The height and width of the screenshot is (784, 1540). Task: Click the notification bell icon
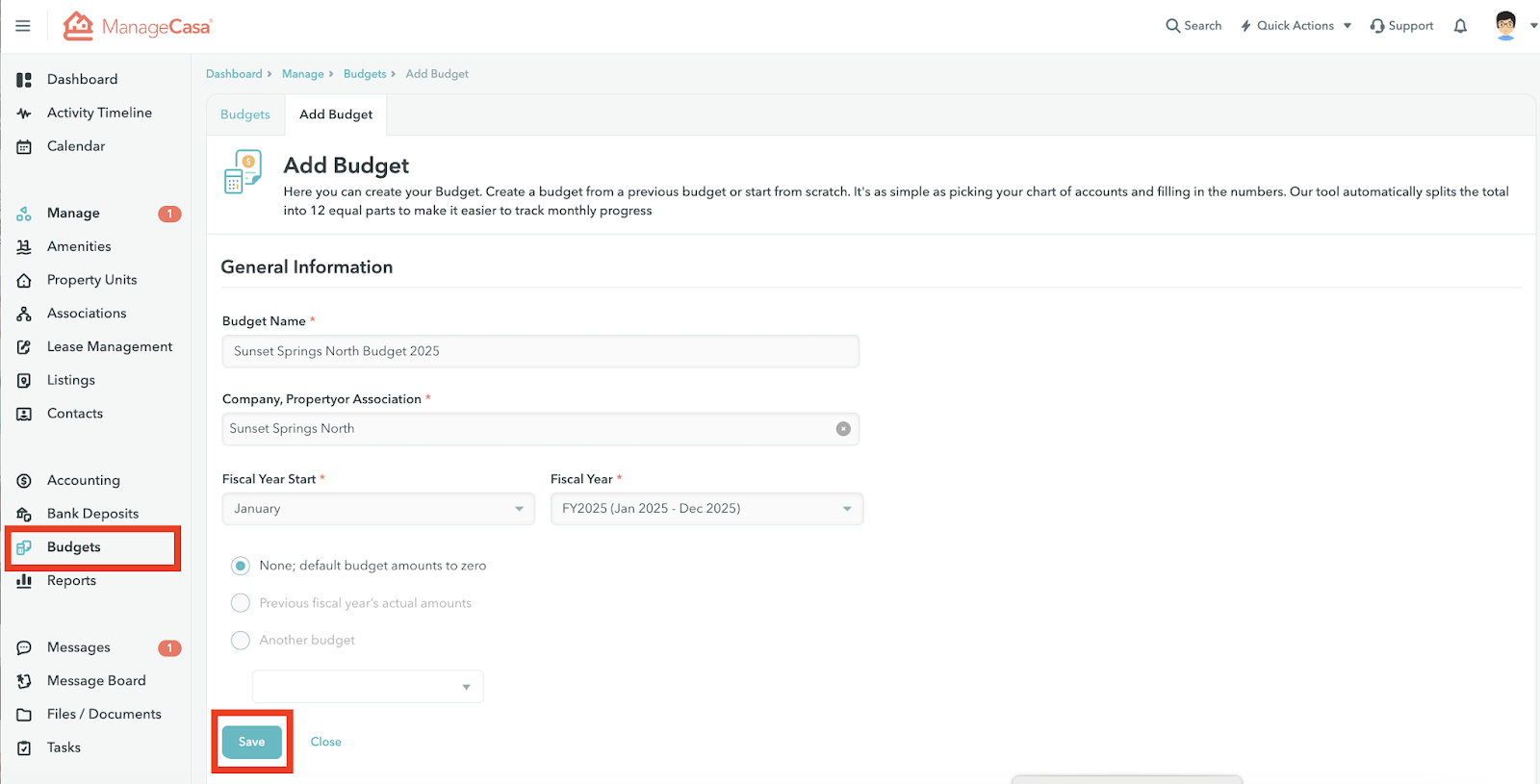pos(1460,26)
